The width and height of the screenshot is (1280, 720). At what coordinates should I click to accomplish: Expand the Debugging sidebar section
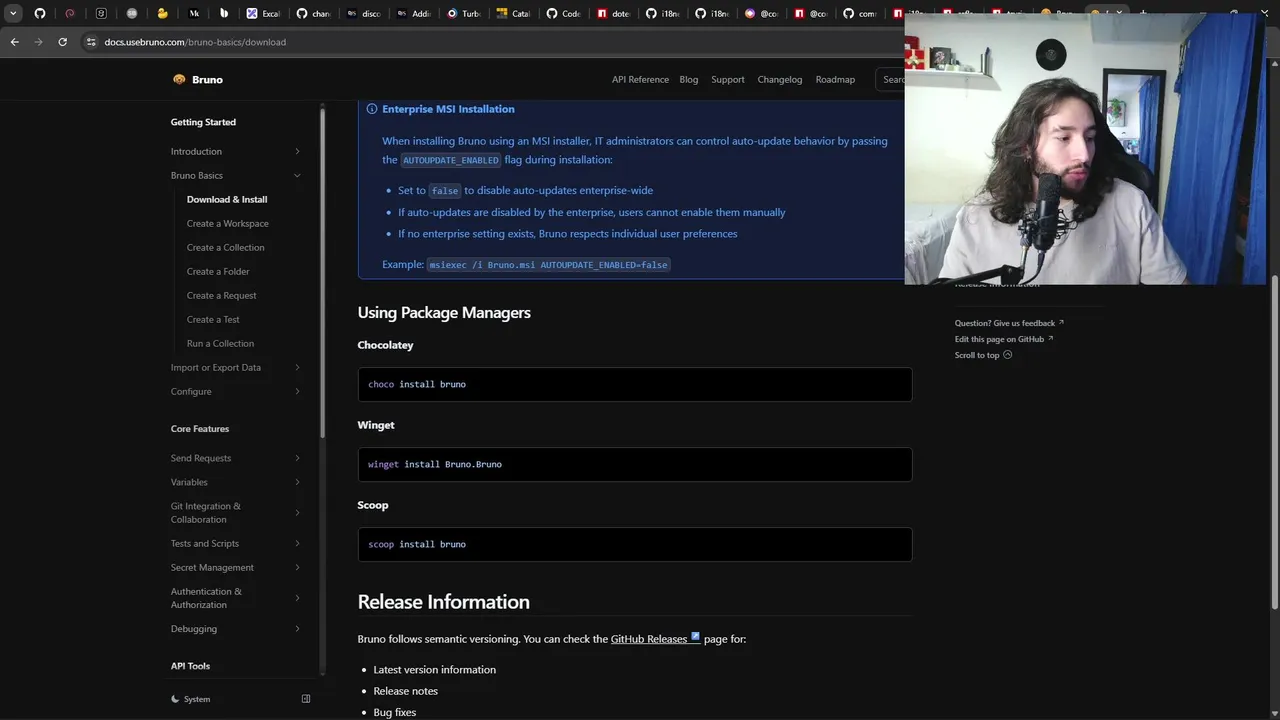236,629
